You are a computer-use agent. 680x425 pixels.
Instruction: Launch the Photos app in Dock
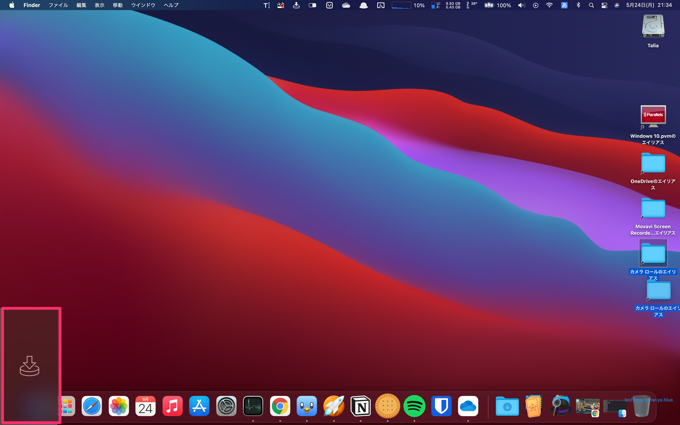[119, 406]
